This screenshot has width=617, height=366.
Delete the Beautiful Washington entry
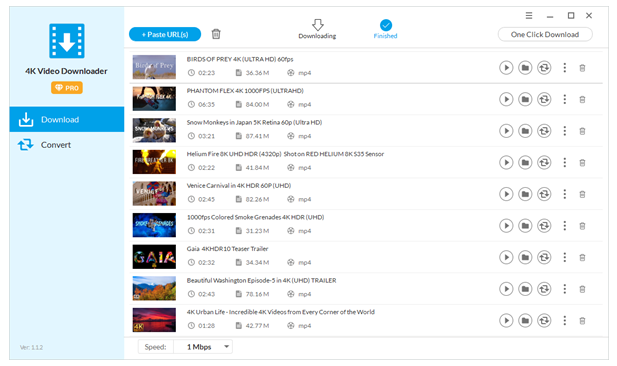[x=582, y=289]
